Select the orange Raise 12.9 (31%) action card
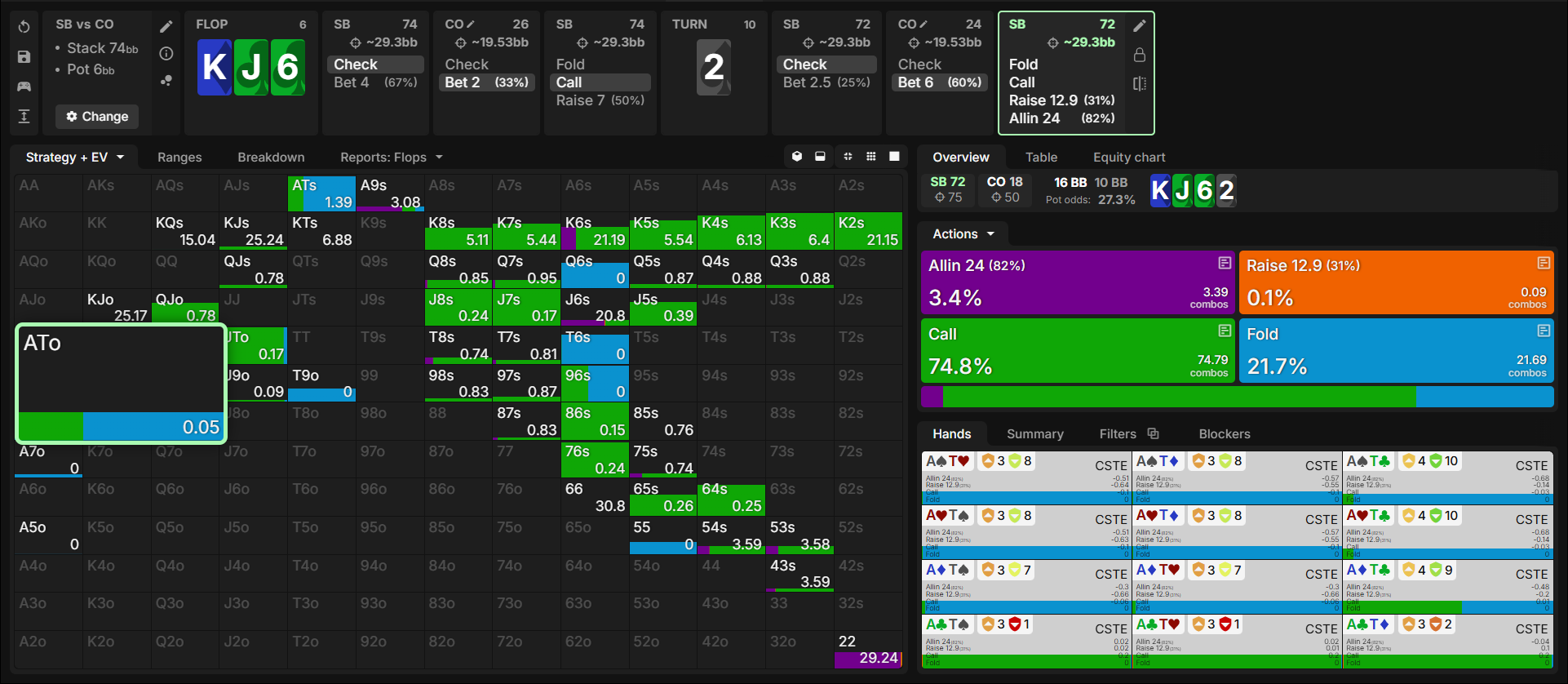1568x684 pixels. [1396, 282]
